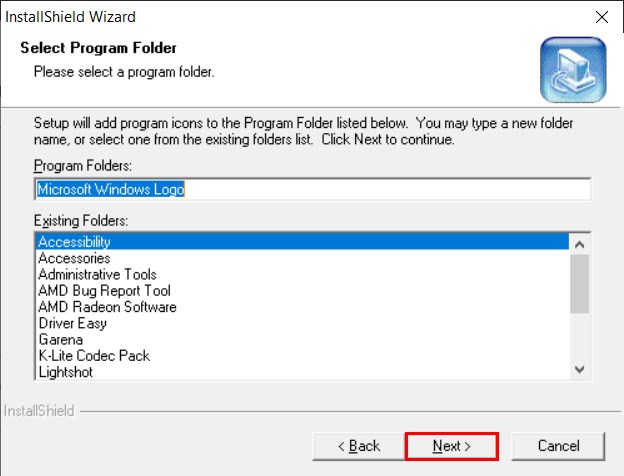The height and width of the screenshot is (476, 624).
Task: Choose the Administrative Tools folder
Action: [302, 275]
